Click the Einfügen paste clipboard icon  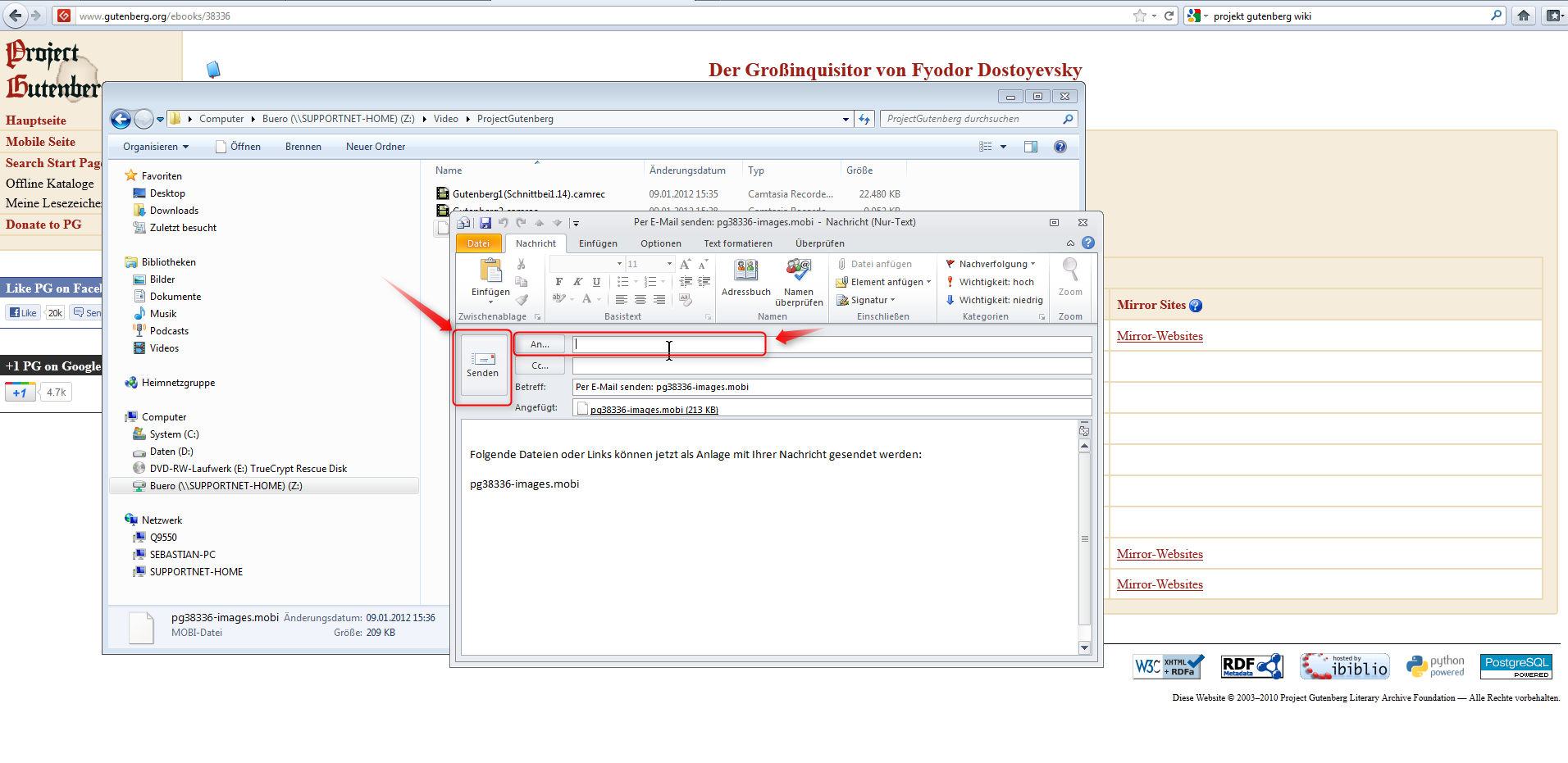tap(490, 270)
